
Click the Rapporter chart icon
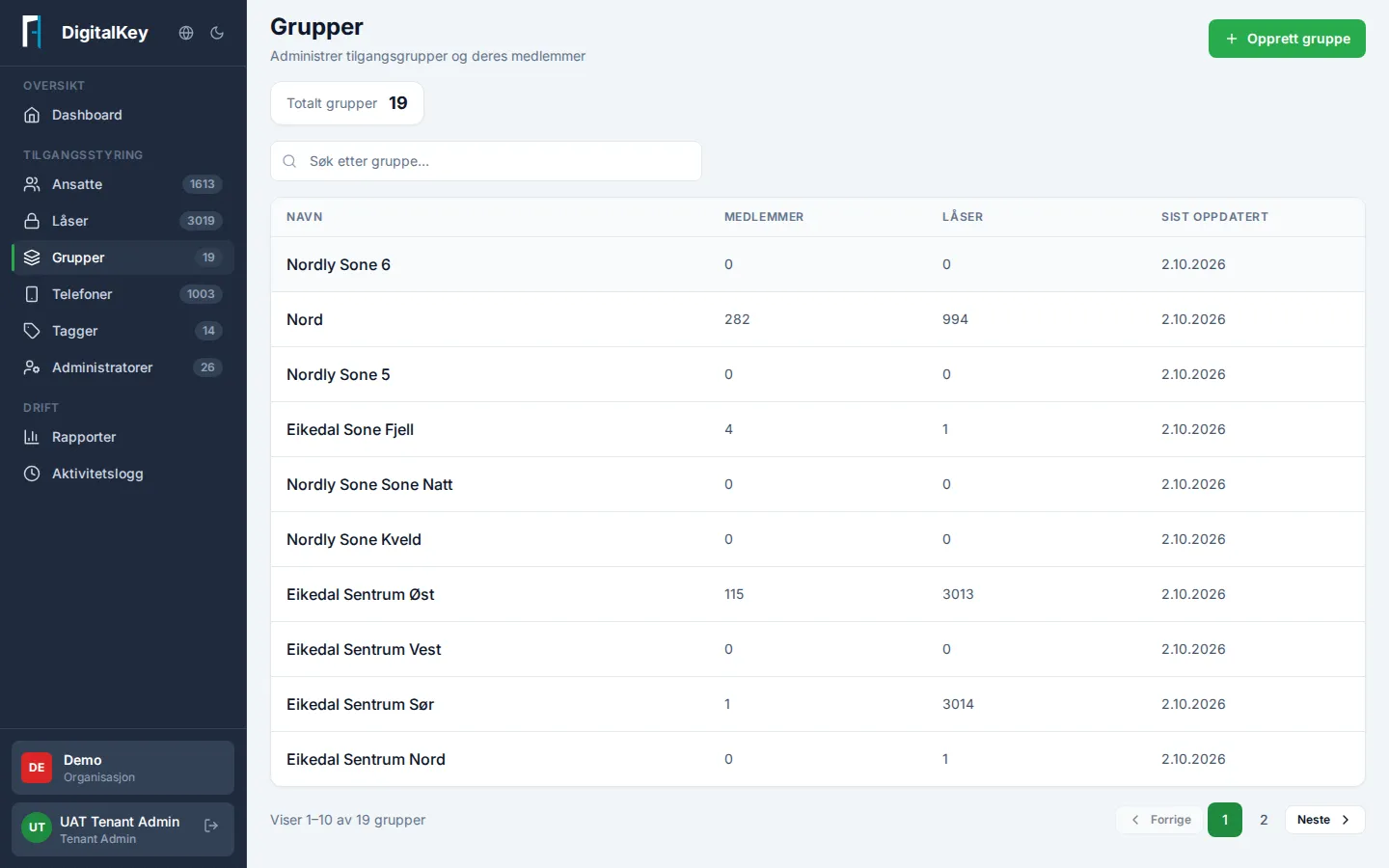pos(32,437)
